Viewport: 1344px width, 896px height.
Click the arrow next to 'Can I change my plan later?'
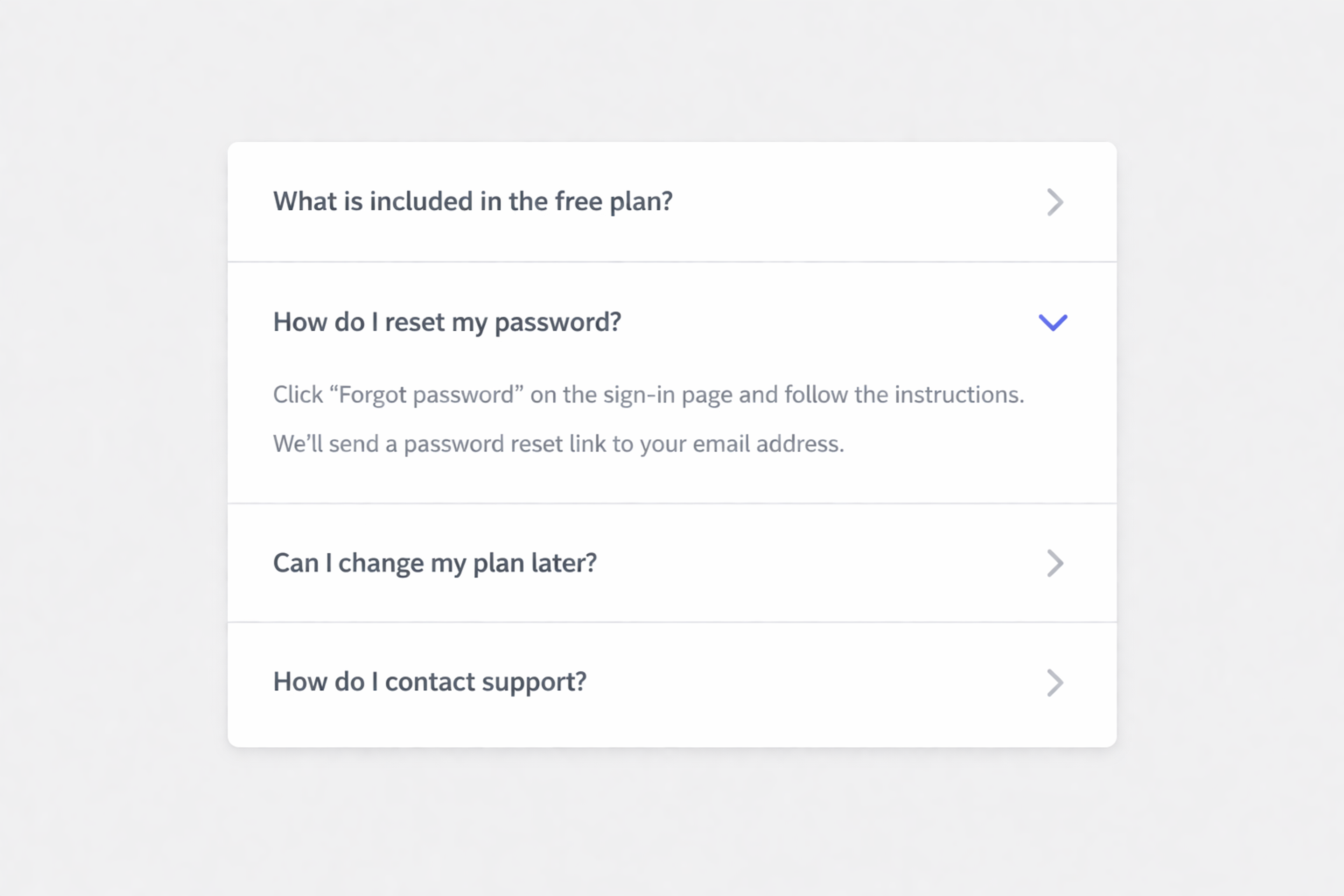click(1055, 563)
